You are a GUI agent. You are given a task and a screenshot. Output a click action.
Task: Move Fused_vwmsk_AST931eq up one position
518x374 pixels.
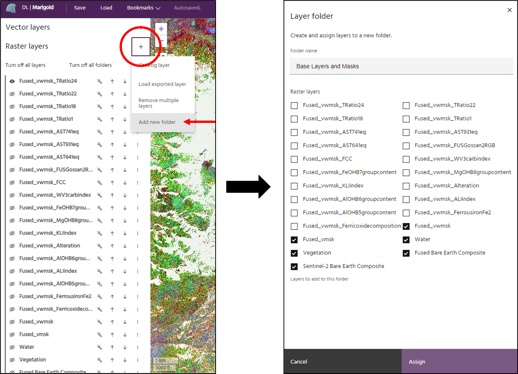112,144
